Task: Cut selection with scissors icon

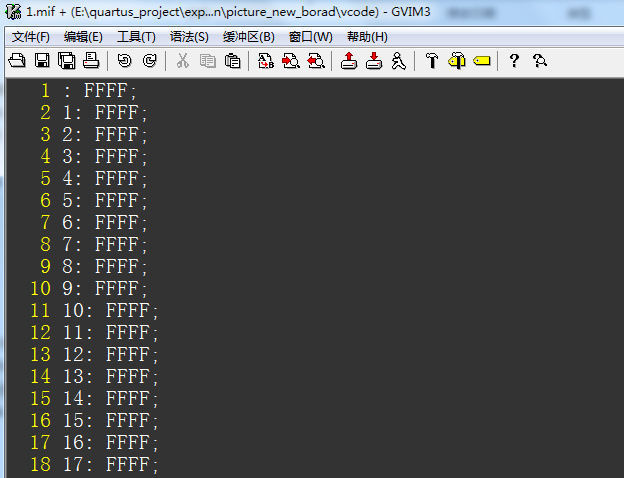Action: [183, 61]
